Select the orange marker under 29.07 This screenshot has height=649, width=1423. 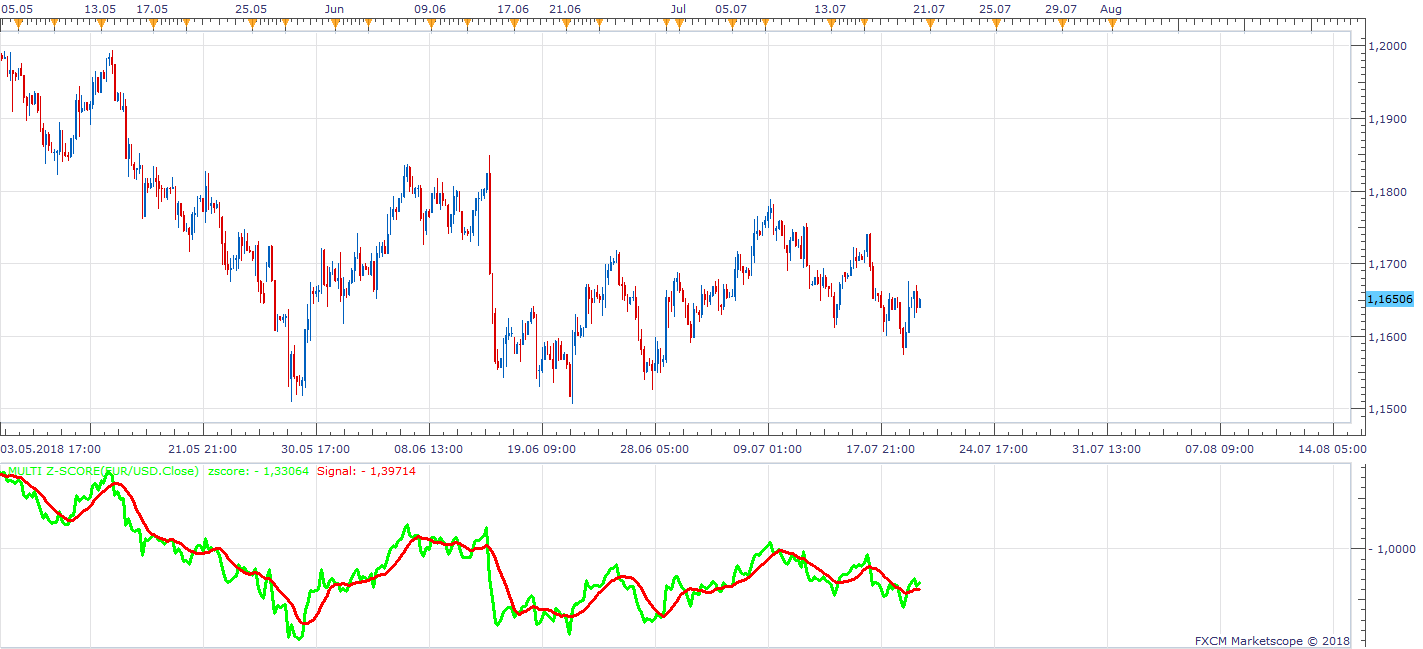pos(1062,21)
